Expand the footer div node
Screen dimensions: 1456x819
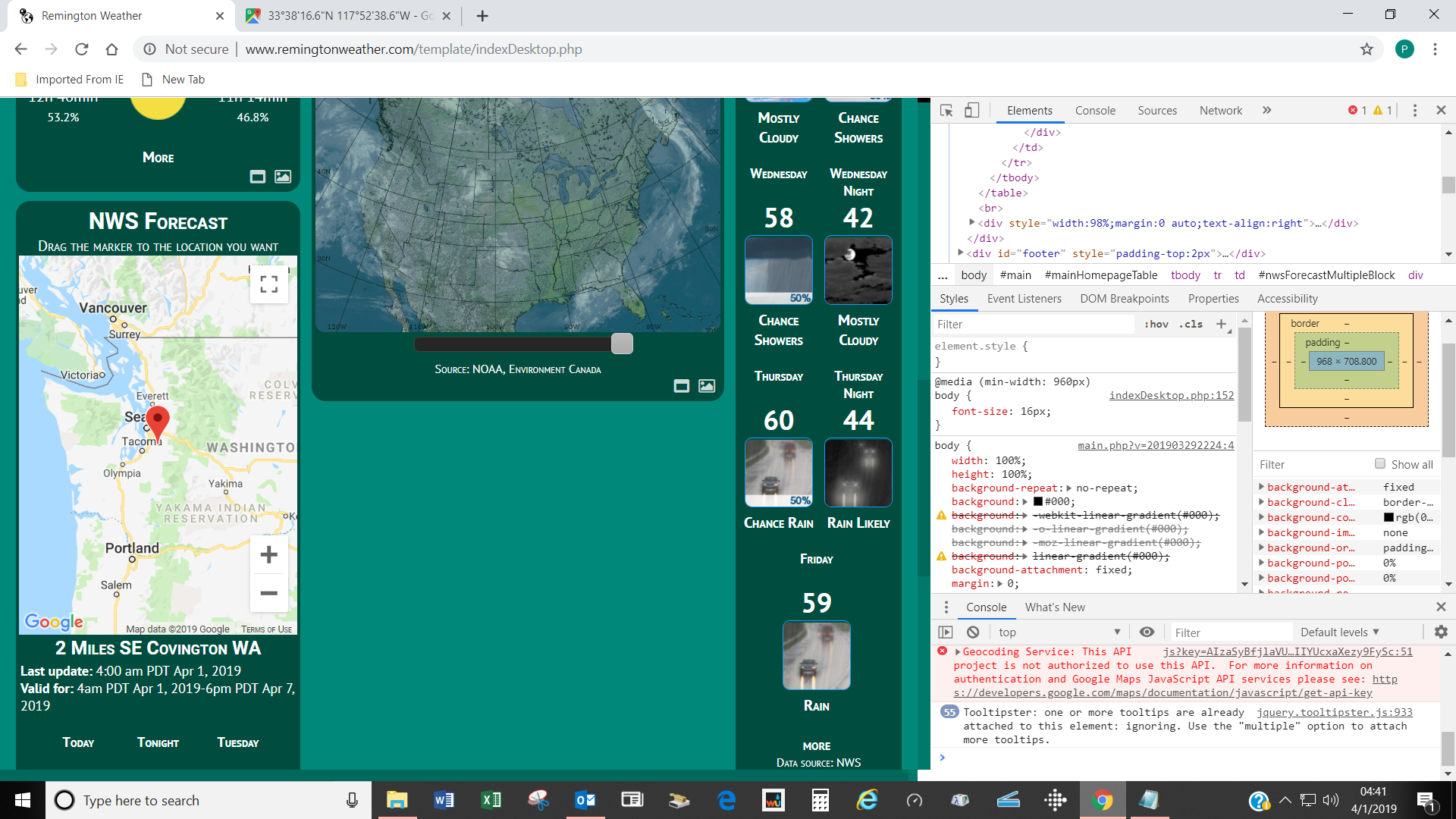[961, 253]
